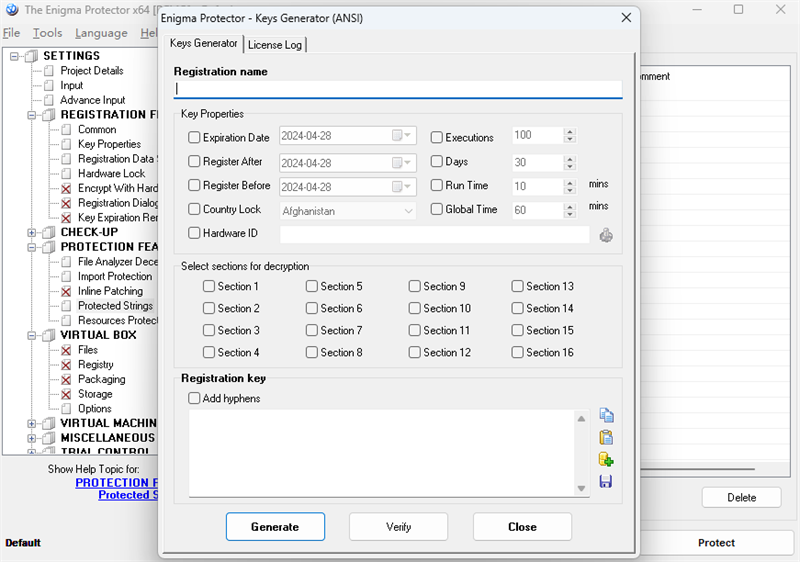
Task: Select Import Protection tree item
Action: 115,276
